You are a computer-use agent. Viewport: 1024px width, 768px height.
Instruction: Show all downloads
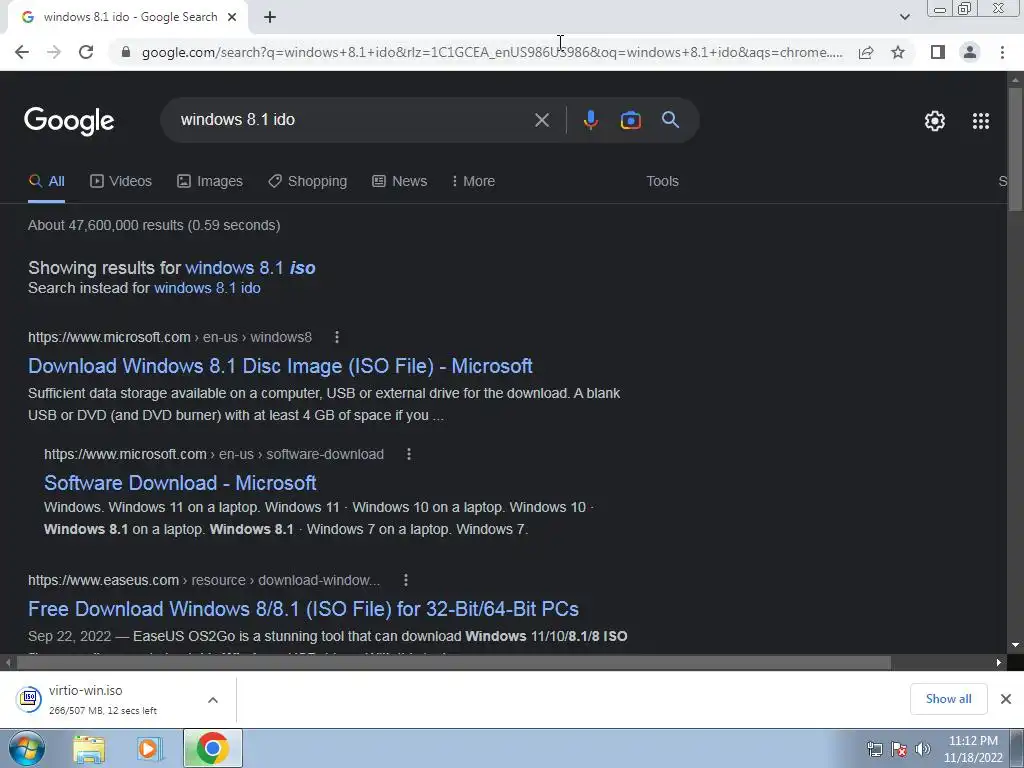tap(948, 699)
